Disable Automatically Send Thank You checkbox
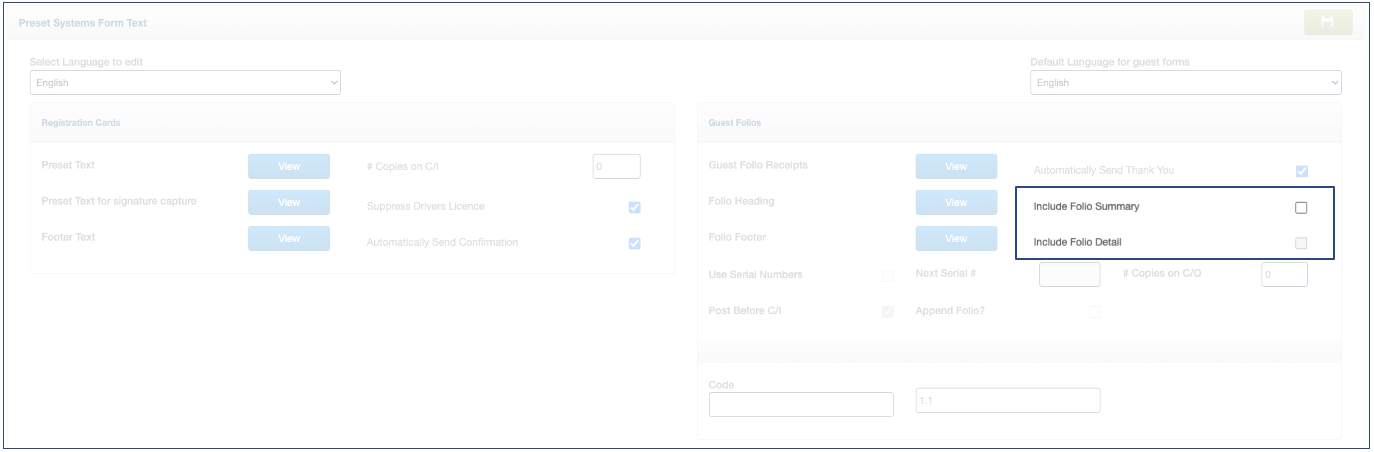The image size is (1374, 452). [1301, 171]
